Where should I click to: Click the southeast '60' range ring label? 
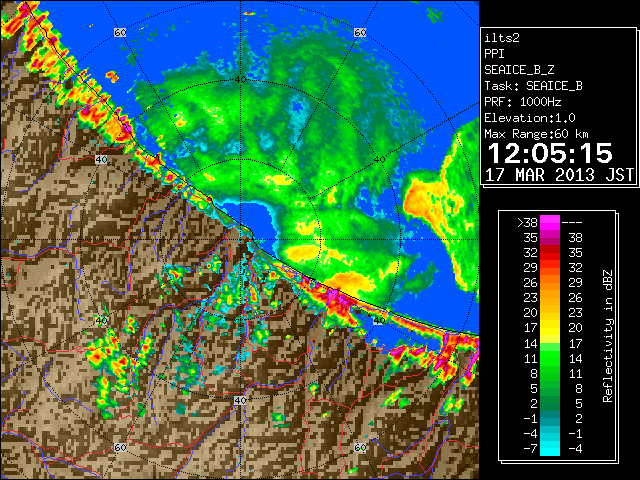[360, 447]
